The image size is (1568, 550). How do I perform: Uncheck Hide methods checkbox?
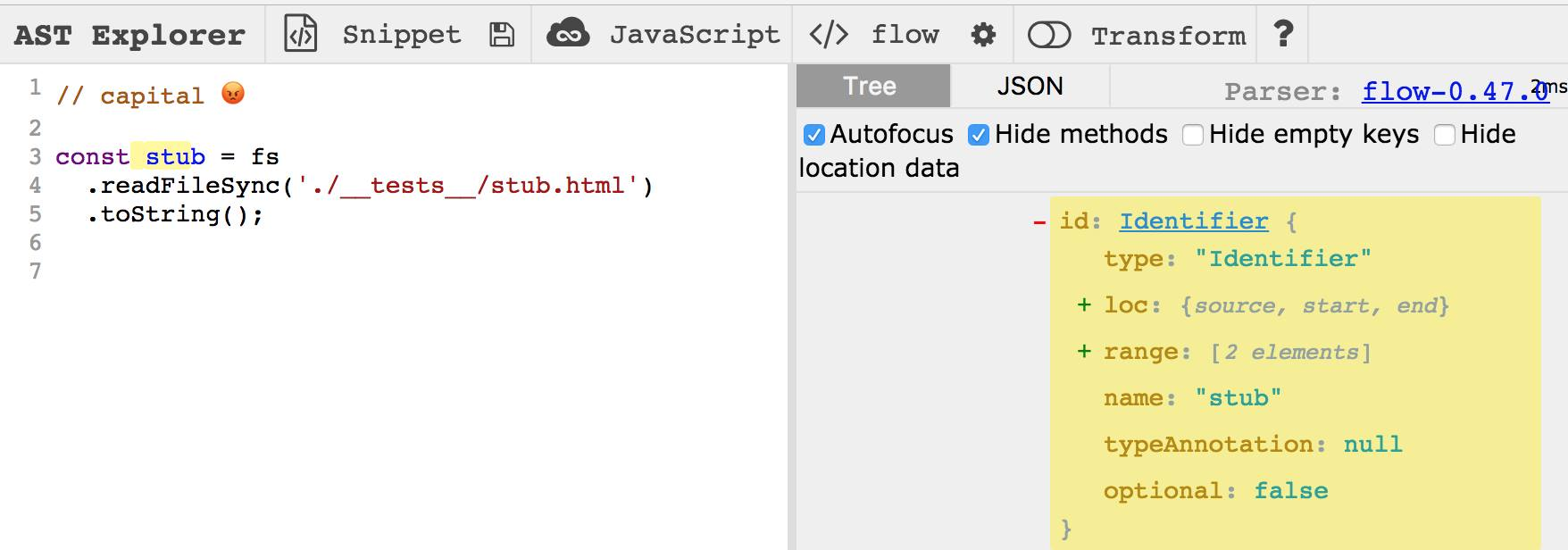coord(979,135)
